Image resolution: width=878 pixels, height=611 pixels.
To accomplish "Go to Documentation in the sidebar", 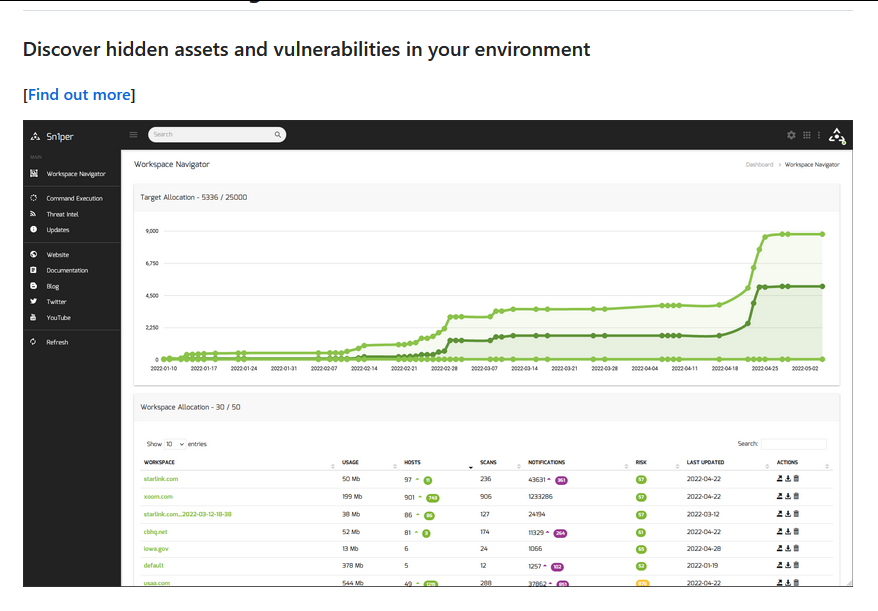I will click(67, 270).
